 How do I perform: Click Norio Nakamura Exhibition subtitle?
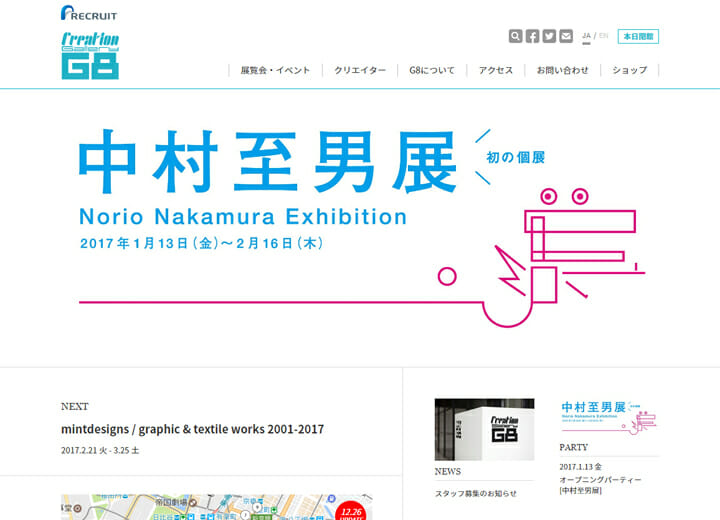click(x=243, y=217)
